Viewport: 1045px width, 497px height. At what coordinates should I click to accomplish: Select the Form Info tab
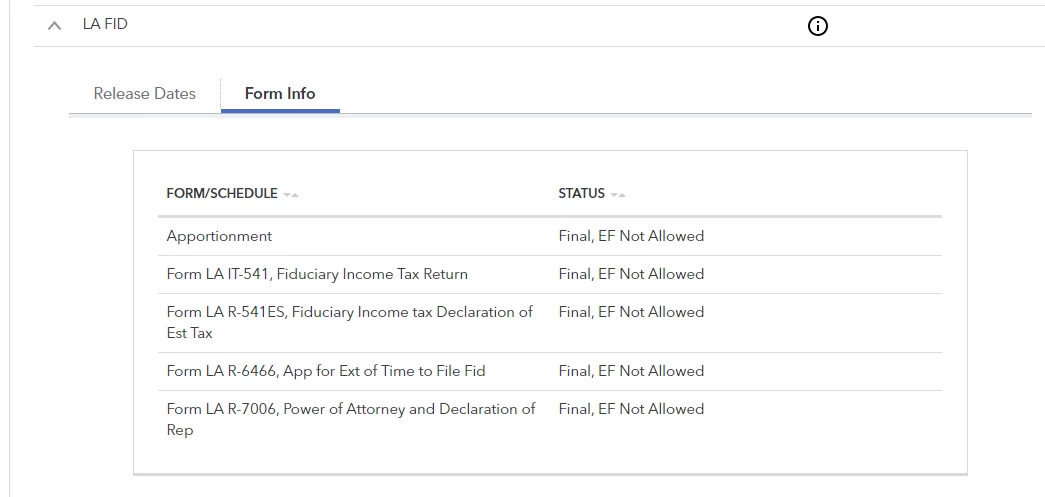coord(280,93)
